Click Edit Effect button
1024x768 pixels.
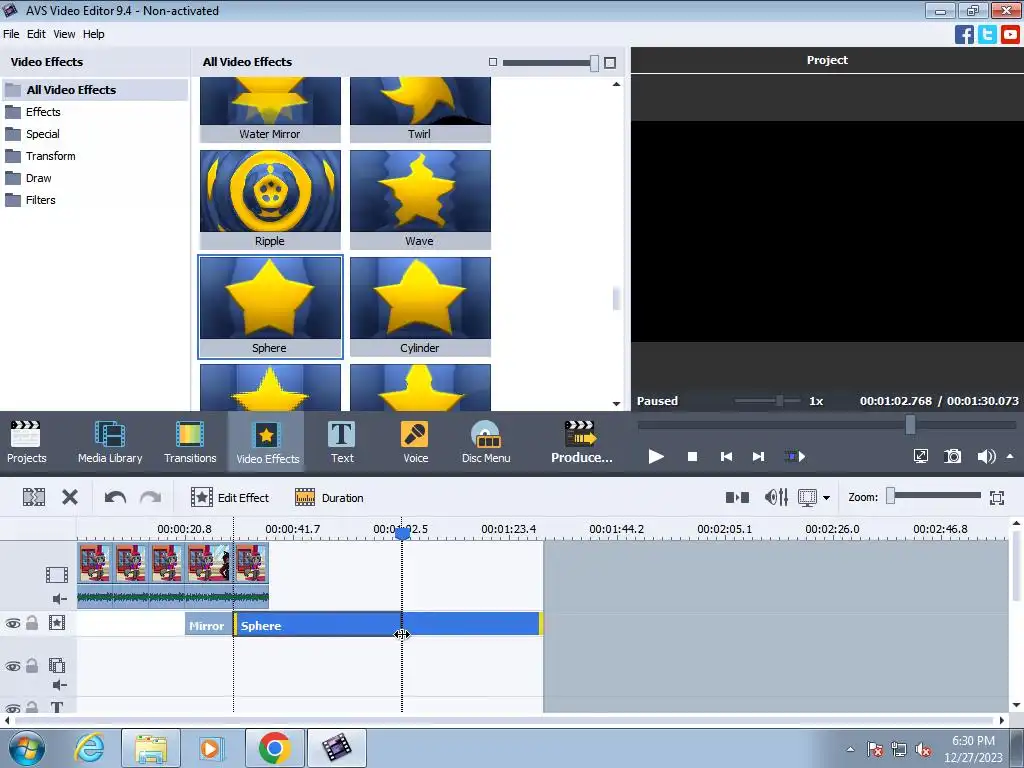(x=230, y=498)
